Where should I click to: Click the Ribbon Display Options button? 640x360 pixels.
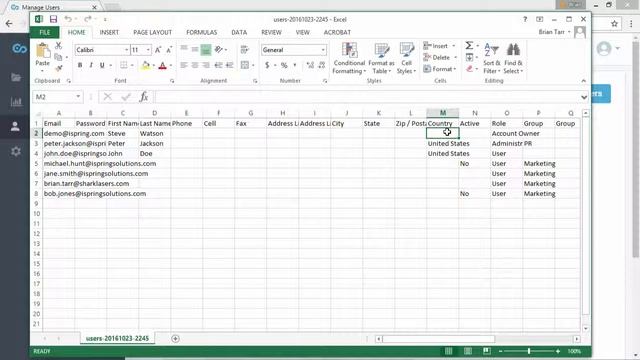(x=539, y=19)
